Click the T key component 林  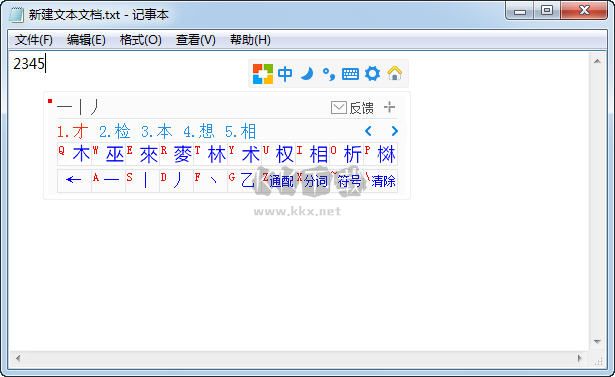(211, 154)
